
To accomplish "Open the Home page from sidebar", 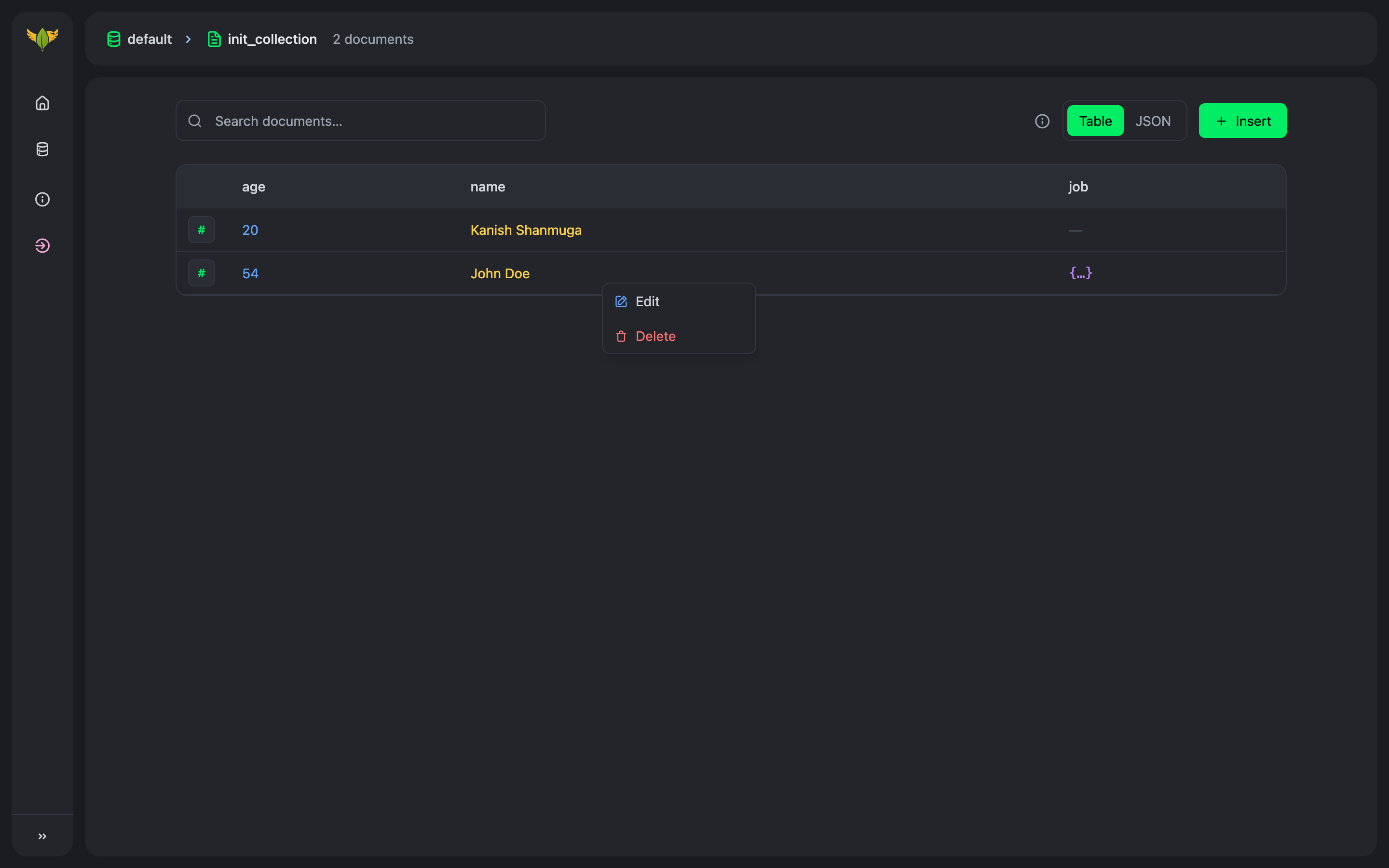I will tap(42, 103).
